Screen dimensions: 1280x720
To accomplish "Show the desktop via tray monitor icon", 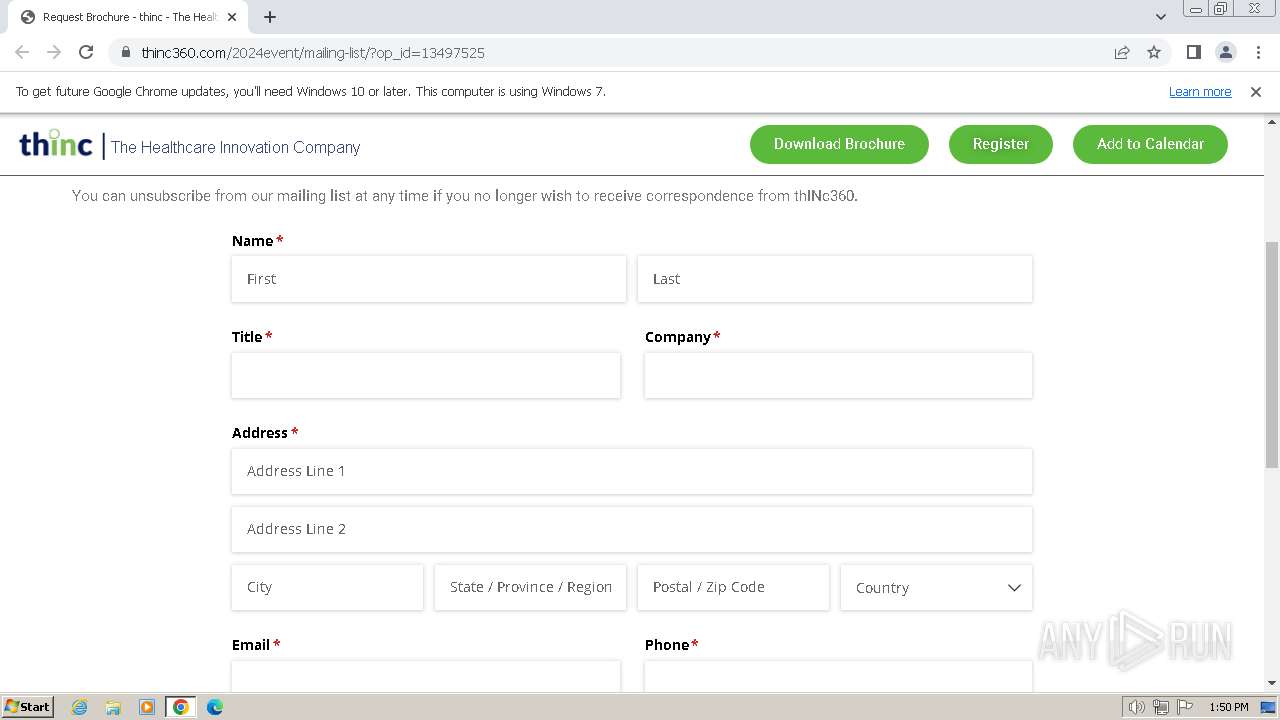I will coord(1268,707).
